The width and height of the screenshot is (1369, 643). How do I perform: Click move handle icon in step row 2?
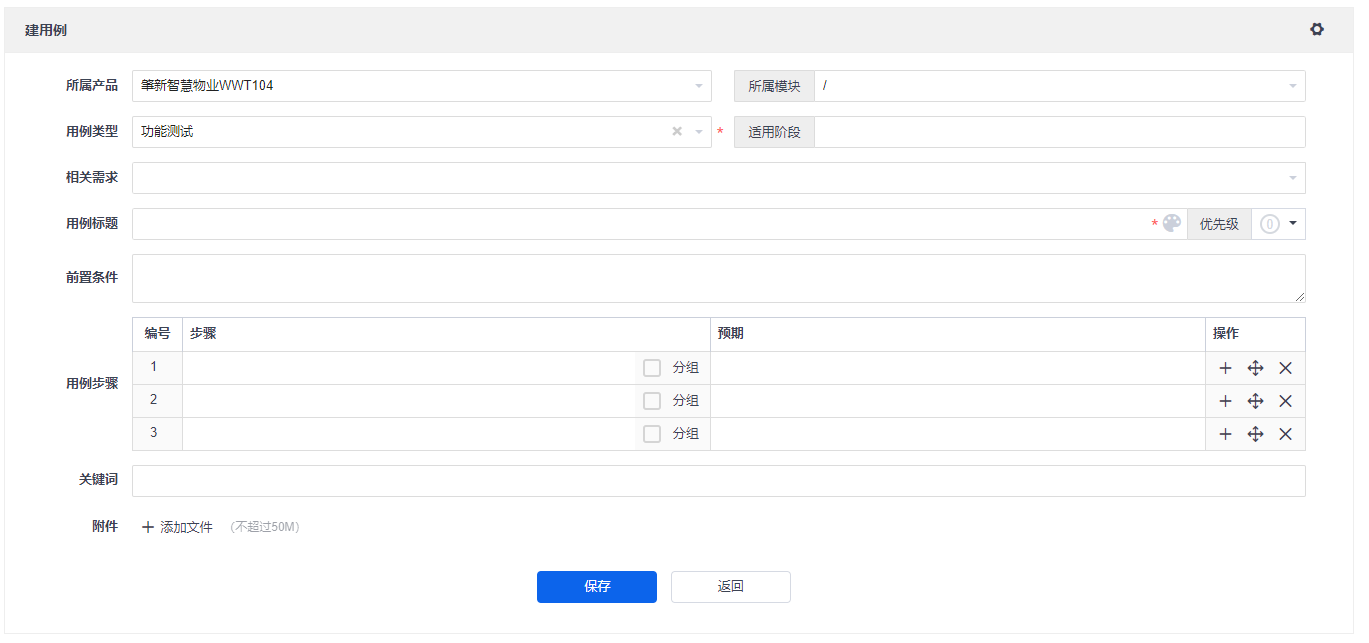[1256, 401]
